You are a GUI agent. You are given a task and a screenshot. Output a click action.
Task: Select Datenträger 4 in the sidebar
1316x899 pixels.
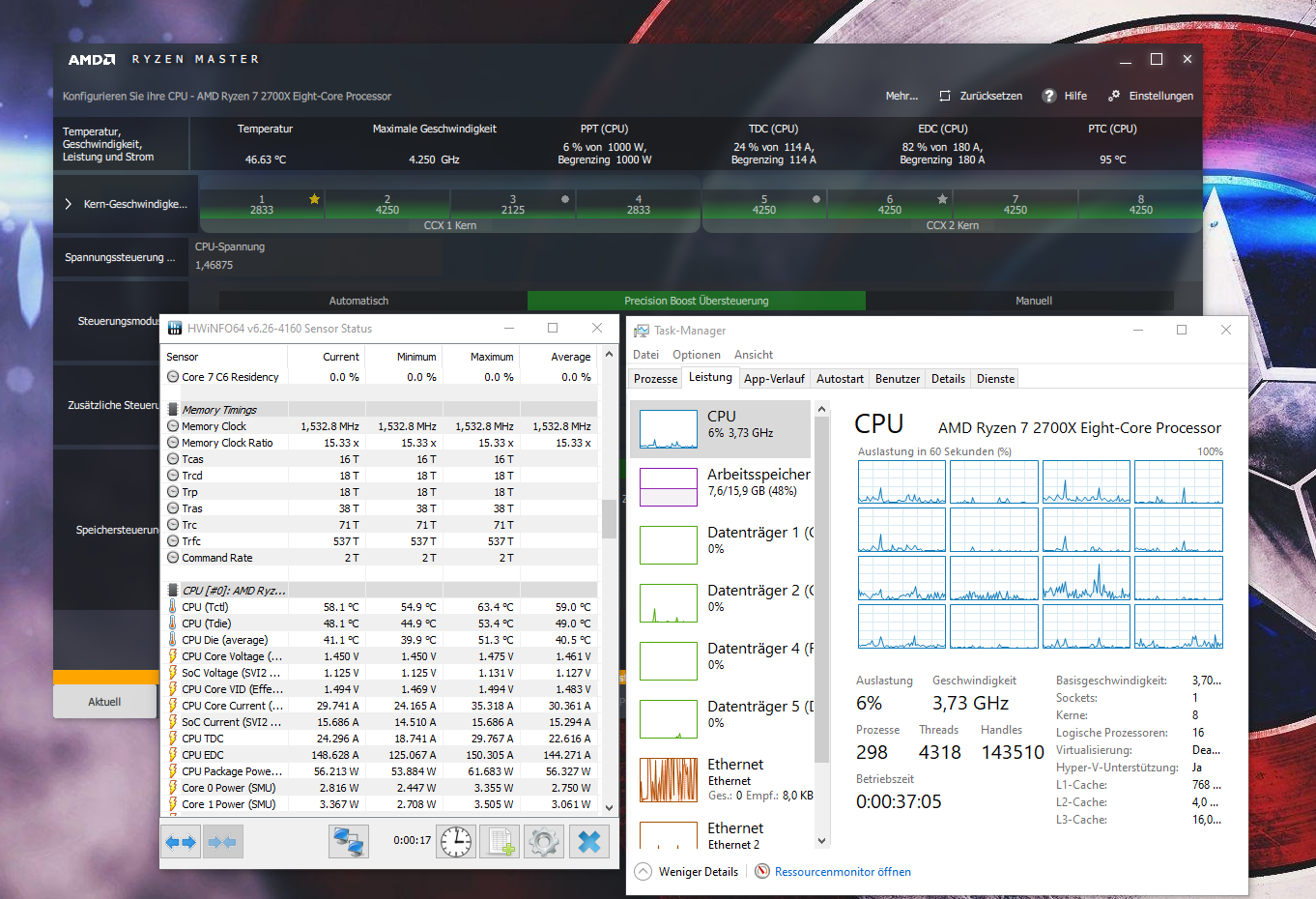(722, 660)
